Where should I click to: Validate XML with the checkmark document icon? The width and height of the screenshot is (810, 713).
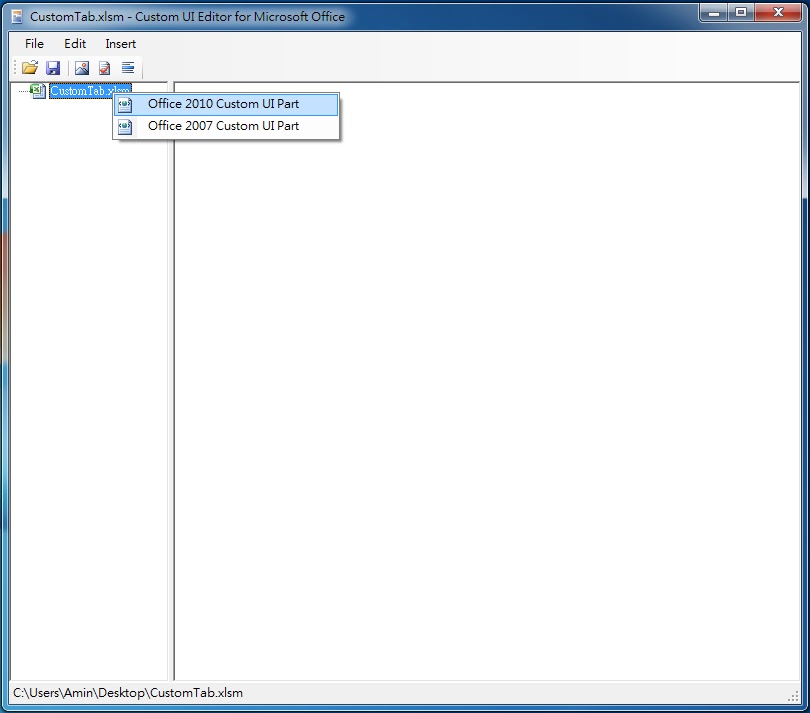104,67
